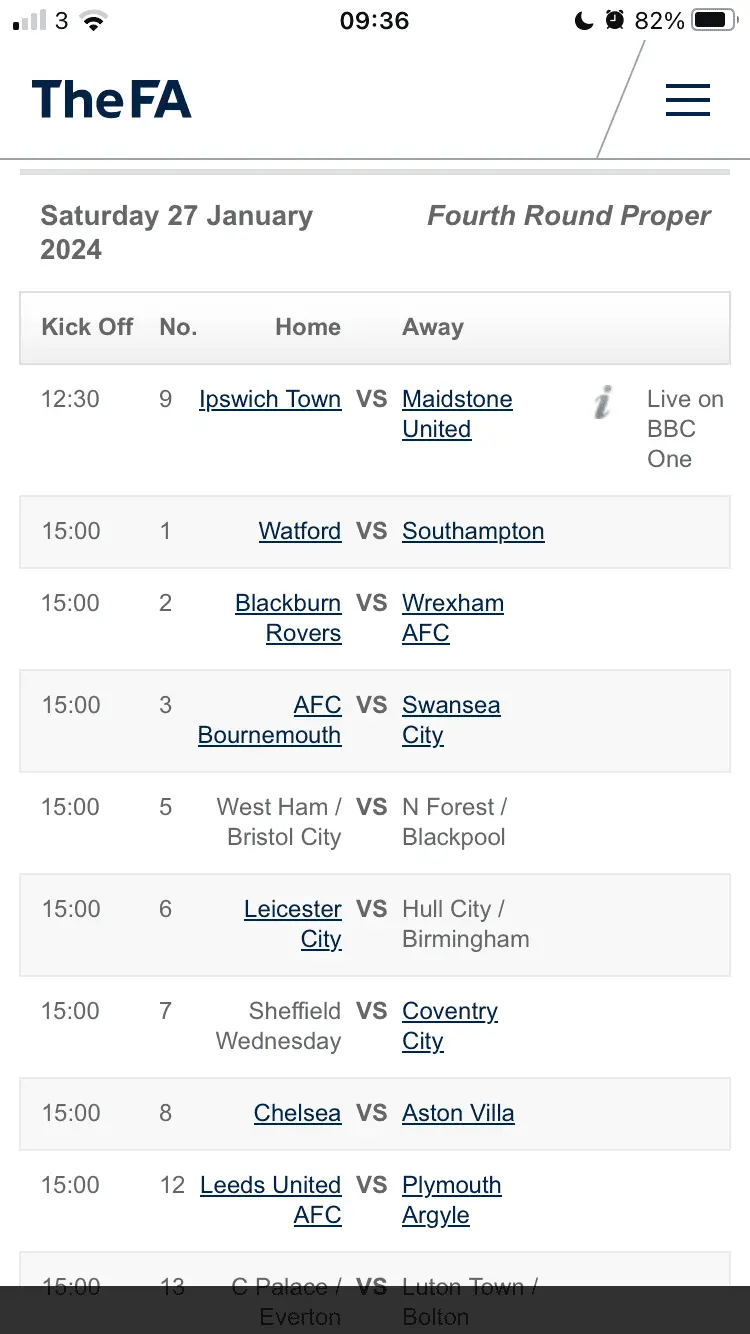The height and width of the screenshot is (1334, 750).
Task: Open AFC Bournemouth team link
Action: click(270, 720)
